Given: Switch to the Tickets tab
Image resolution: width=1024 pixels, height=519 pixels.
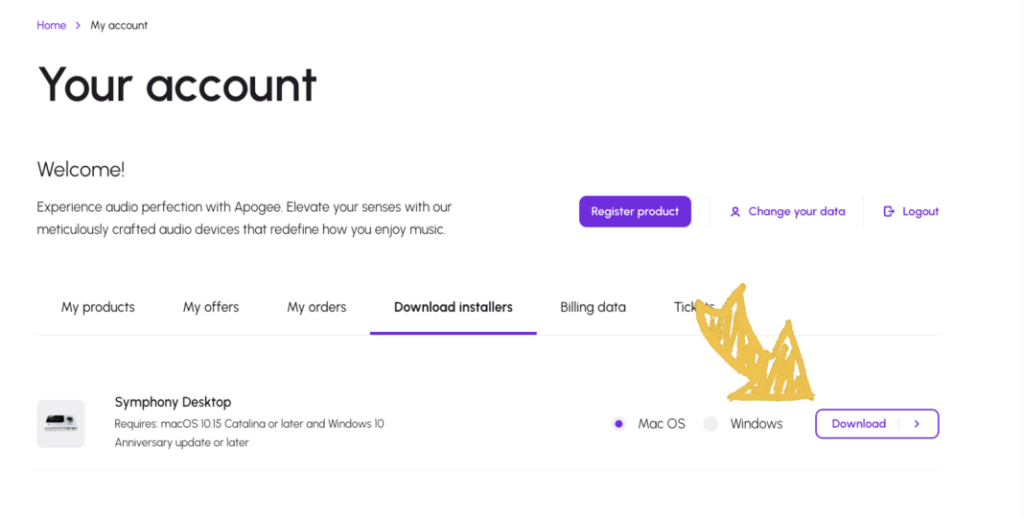Looking at the screenshot, I should point(693,307).
